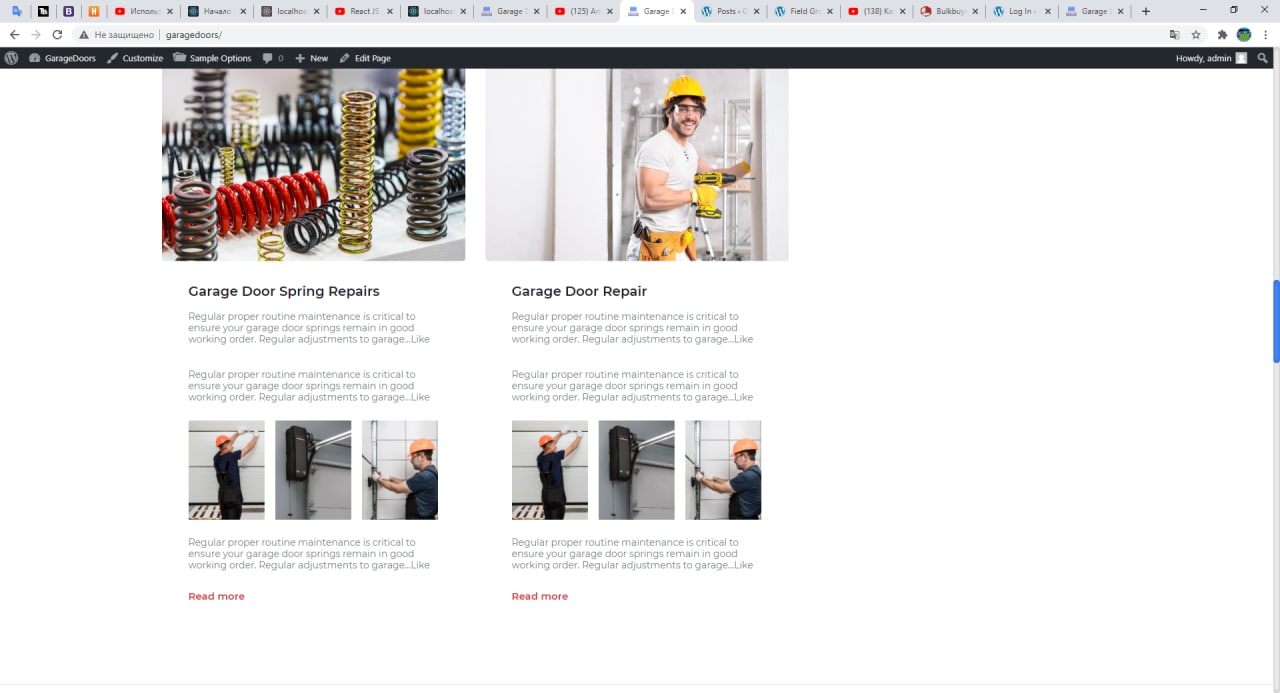Open the Chrome profile avatar
Screen dimensions: 1280x693
click(x=1244, y=34)
